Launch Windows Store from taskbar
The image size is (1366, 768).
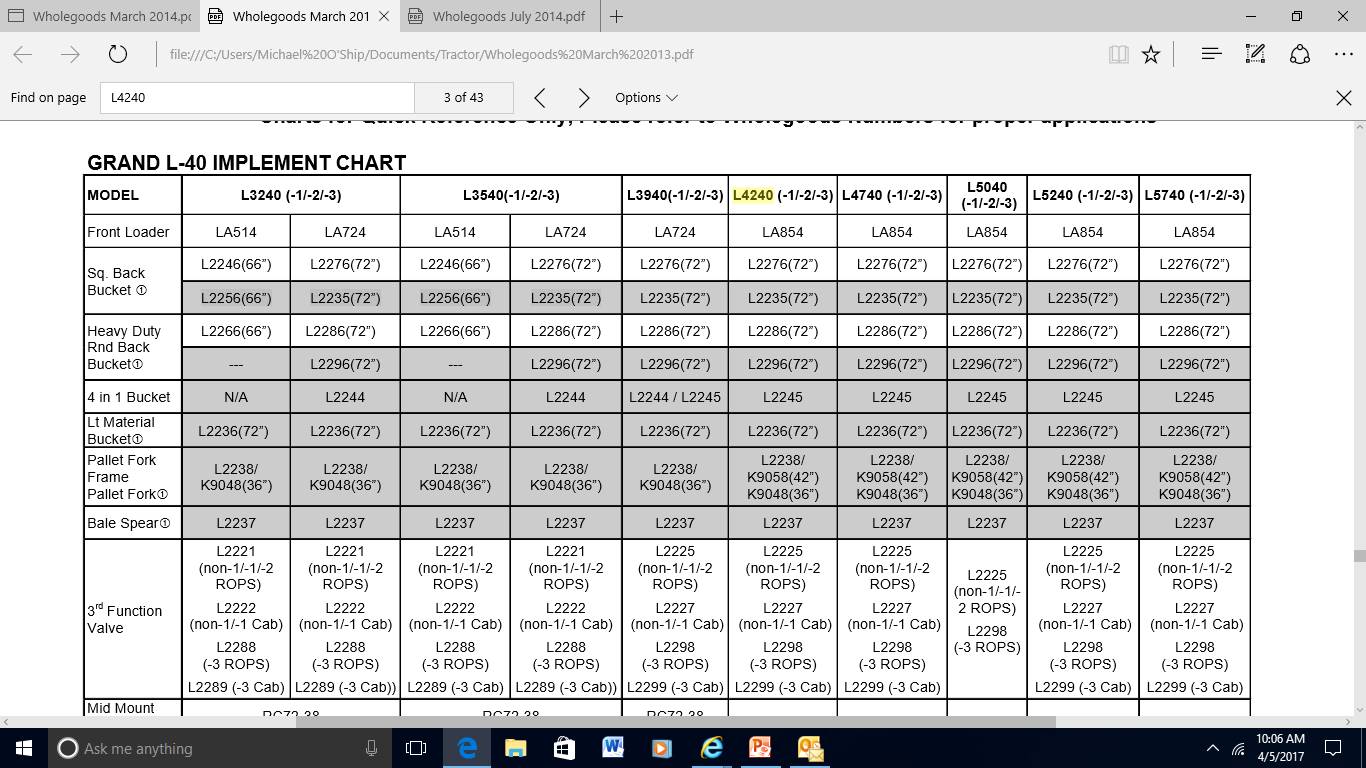564,748
